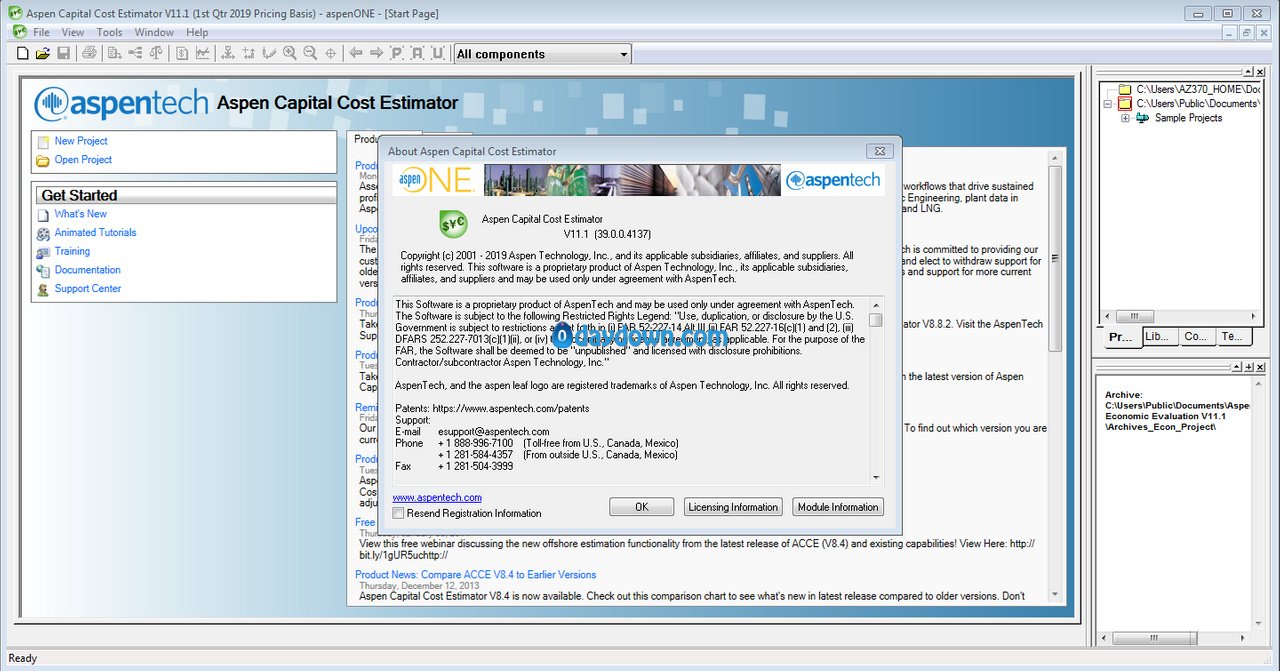Click the dotted U toolbar icon
1280x671 pixels.
tap(439, 53)
